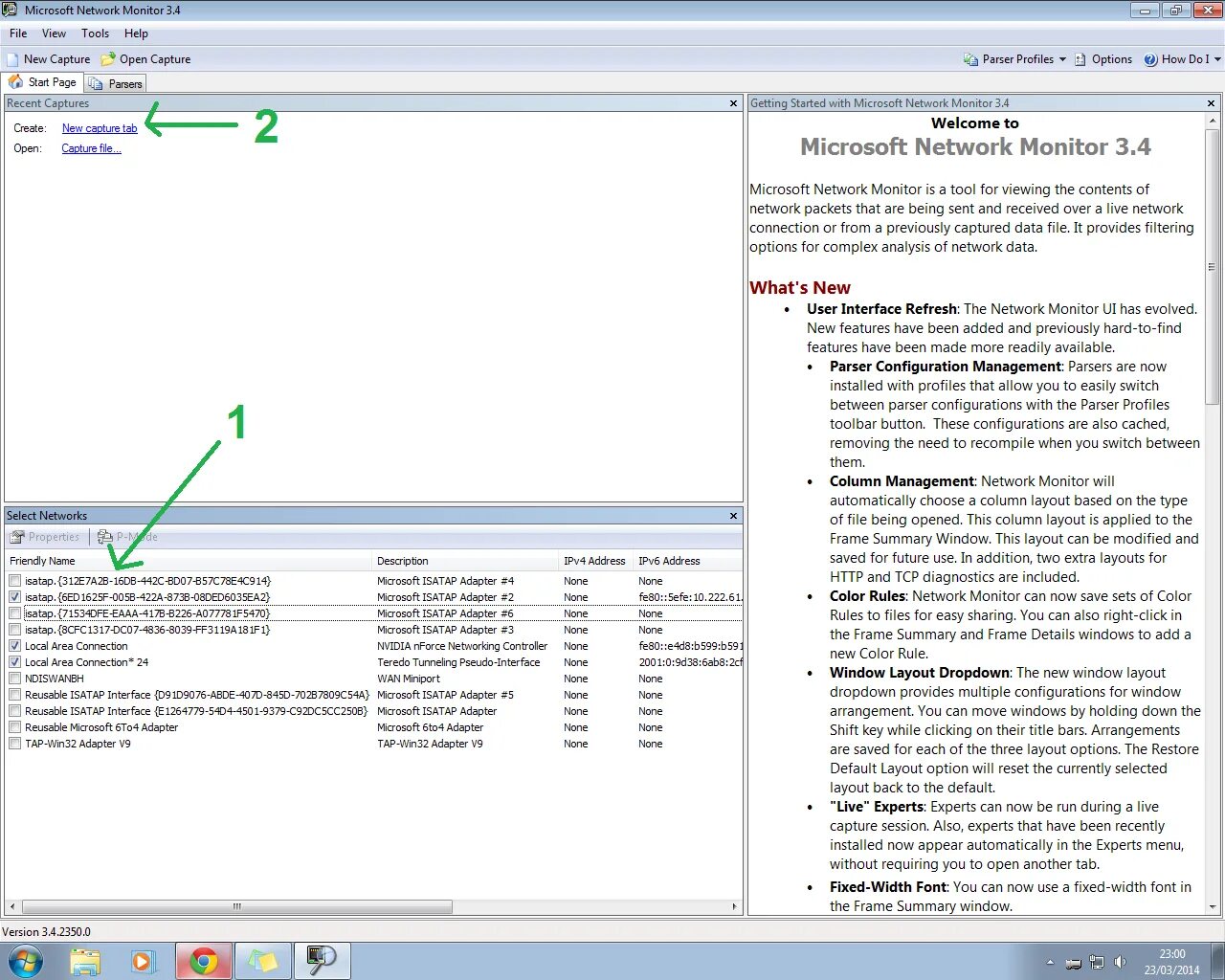Click the Capture file... link
The image size is (1225, 980).
91,148
